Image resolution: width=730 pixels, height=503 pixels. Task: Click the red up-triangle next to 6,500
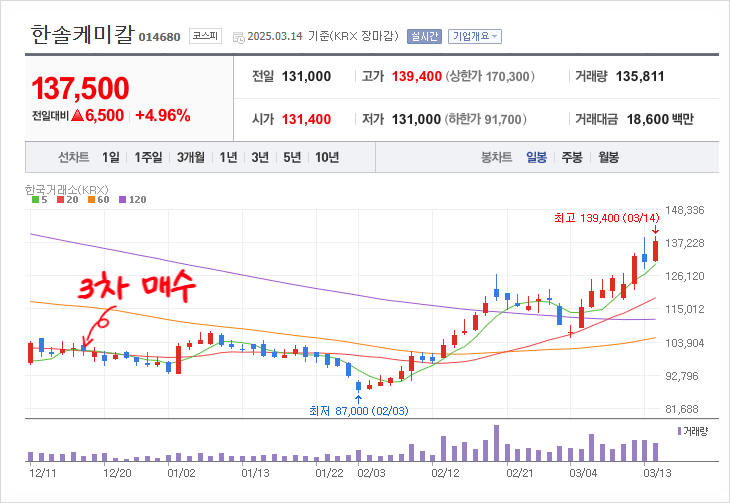[x=77, y=115]
